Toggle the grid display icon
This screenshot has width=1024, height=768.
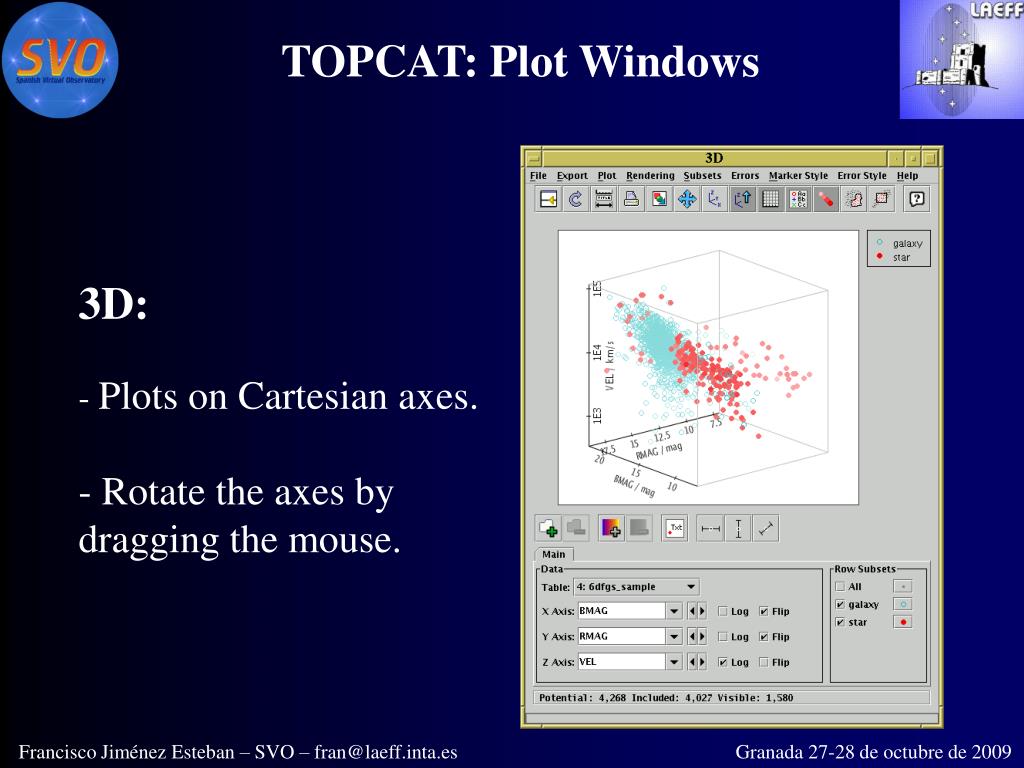[771, 199]
